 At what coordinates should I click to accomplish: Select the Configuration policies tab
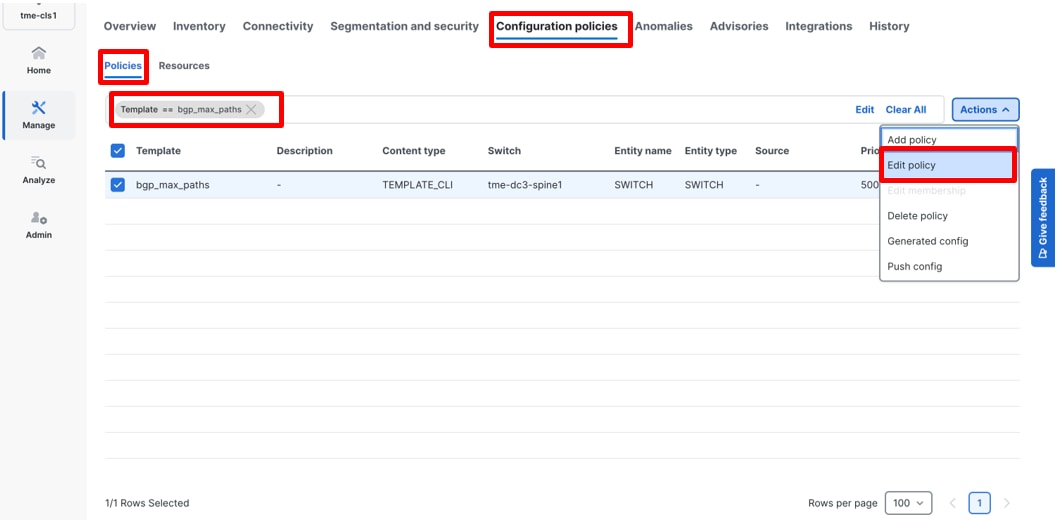pos(557,26)
